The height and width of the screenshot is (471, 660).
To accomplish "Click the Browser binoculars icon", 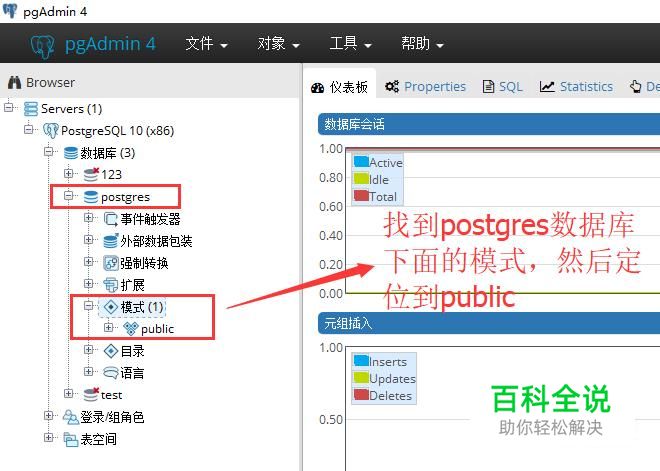I will (x=14, y=82).
